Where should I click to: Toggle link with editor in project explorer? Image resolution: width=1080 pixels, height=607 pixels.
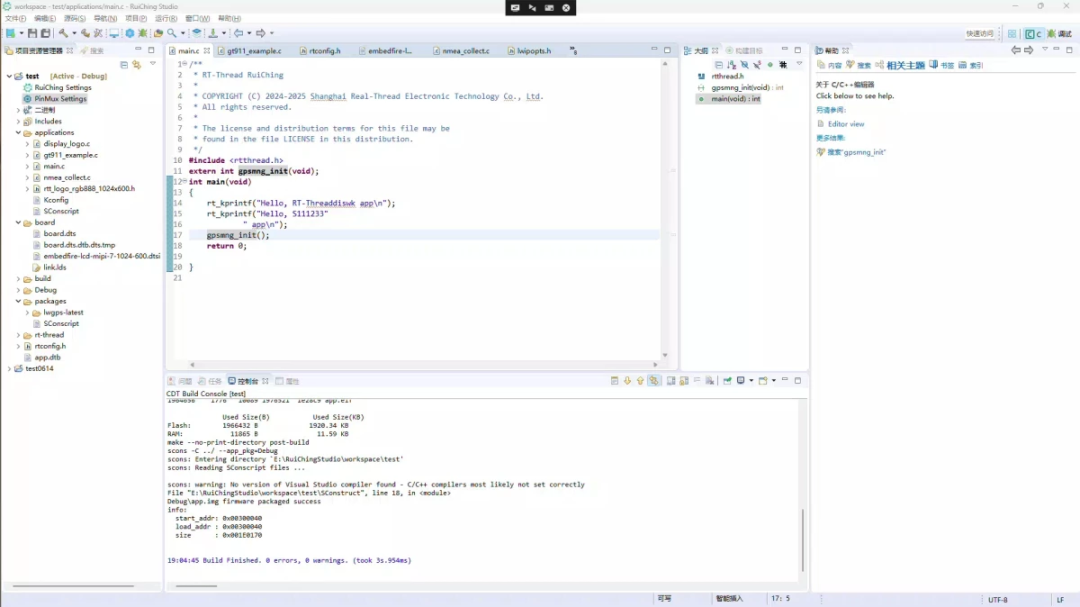[136, 64]
